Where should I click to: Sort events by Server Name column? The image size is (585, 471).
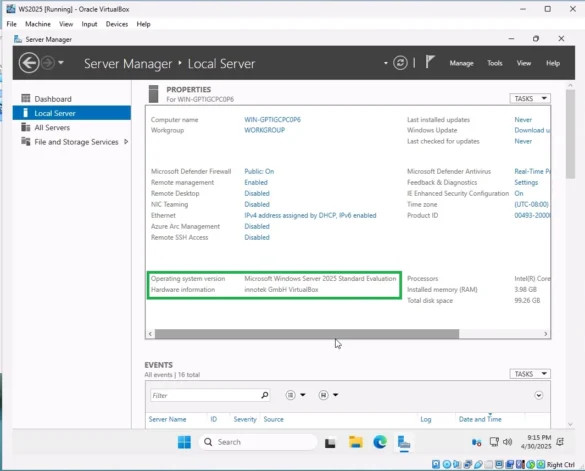point(167,419)
